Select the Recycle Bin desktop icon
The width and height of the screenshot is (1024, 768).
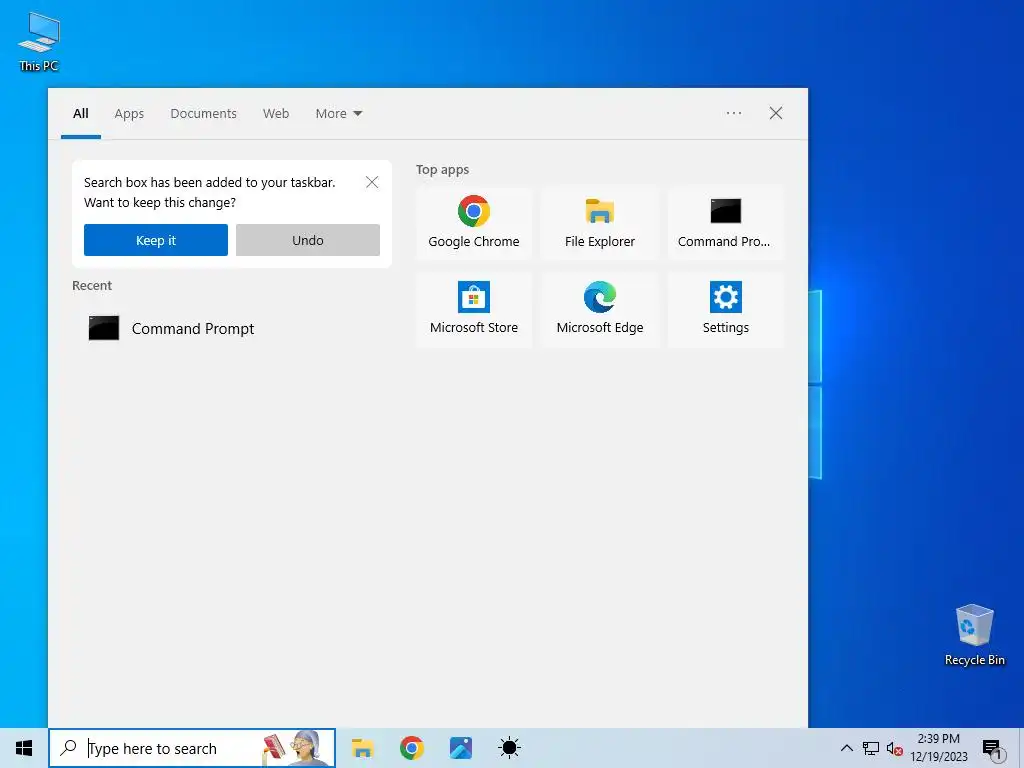tap(974, 635)
